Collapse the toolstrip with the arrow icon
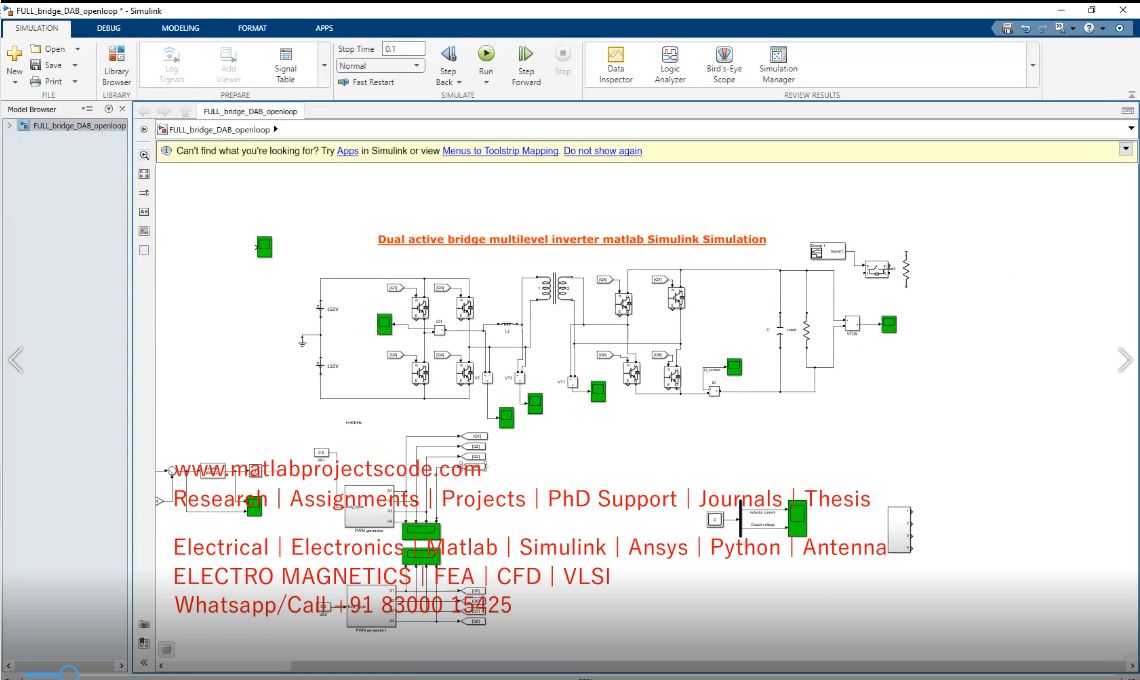Viewport: 1140px width, 680px height. (1131, 95)
